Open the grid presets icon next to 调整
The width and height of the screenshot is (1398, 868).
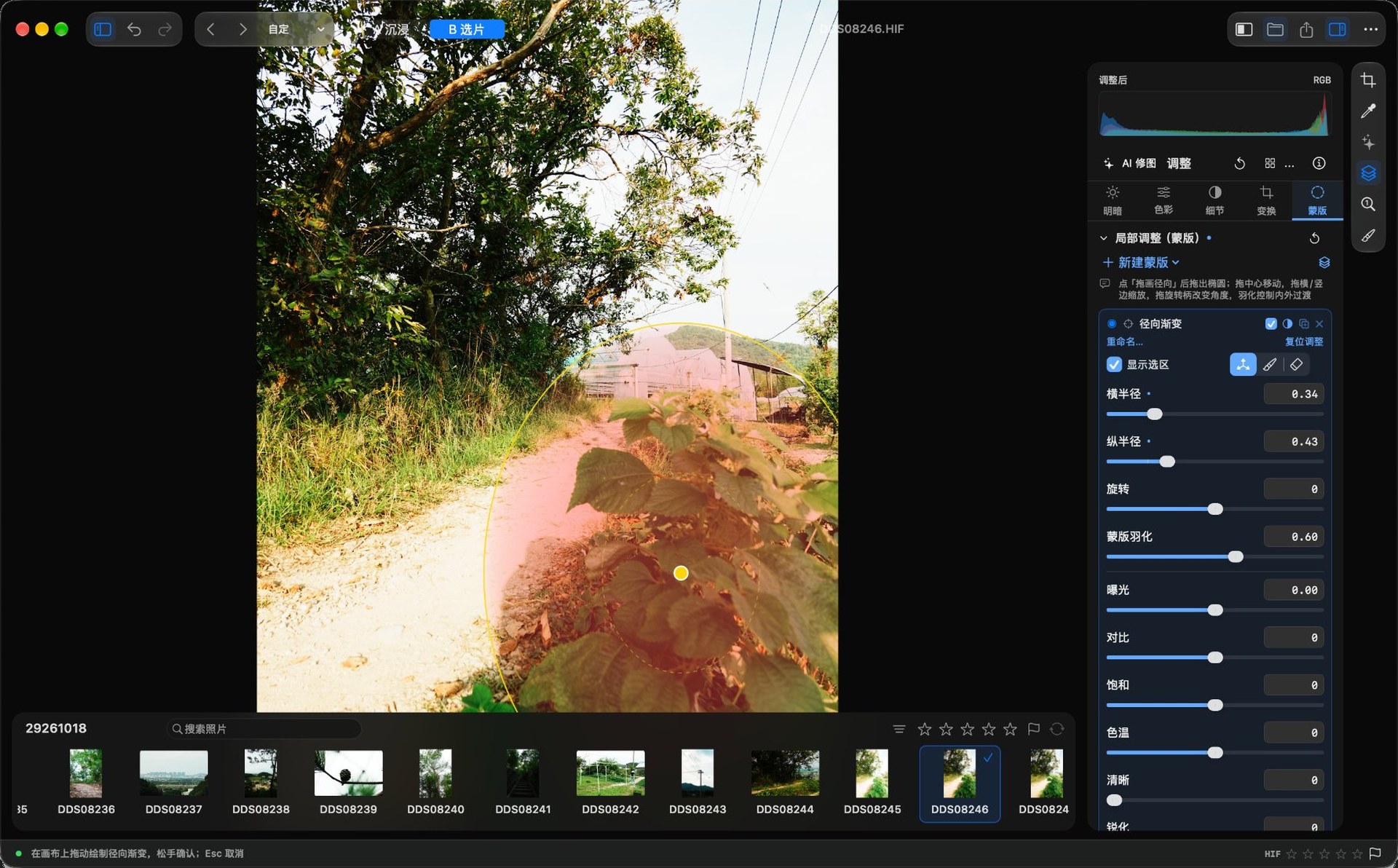pyautogui.click(x=1270, y=163)
